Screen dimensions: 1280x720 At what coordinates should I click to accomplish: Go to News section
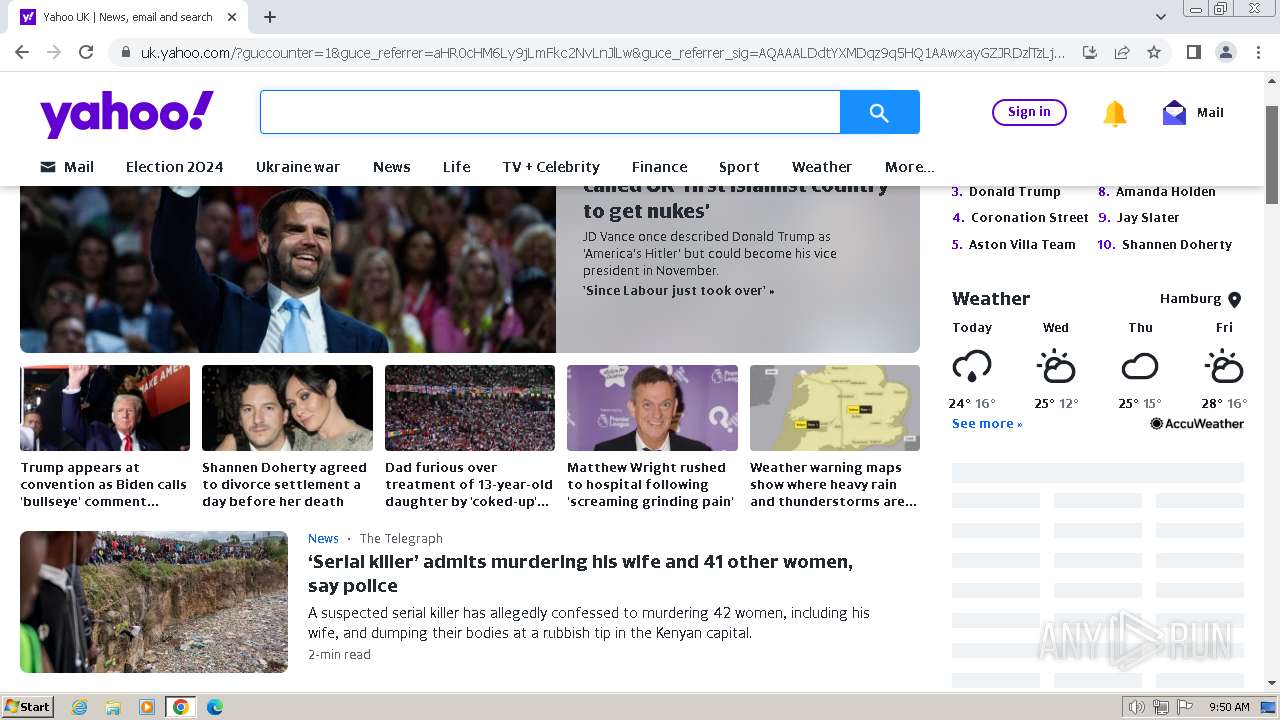tap(392, 167)
